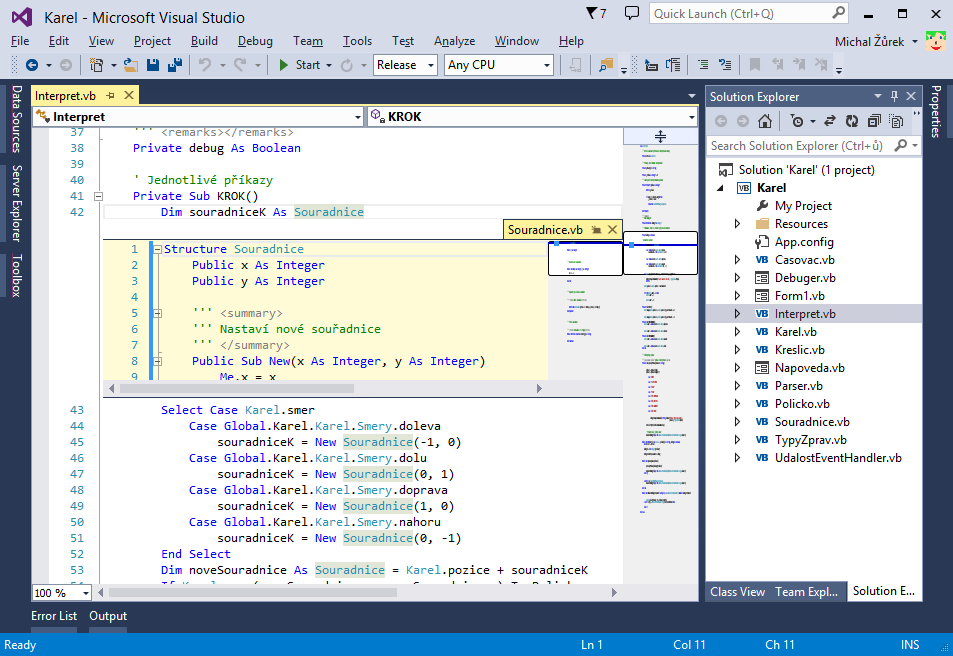Screen dimensions: 953x656
Task: Select the Navigate Backward arrow icon
Action: click(32, 65)
